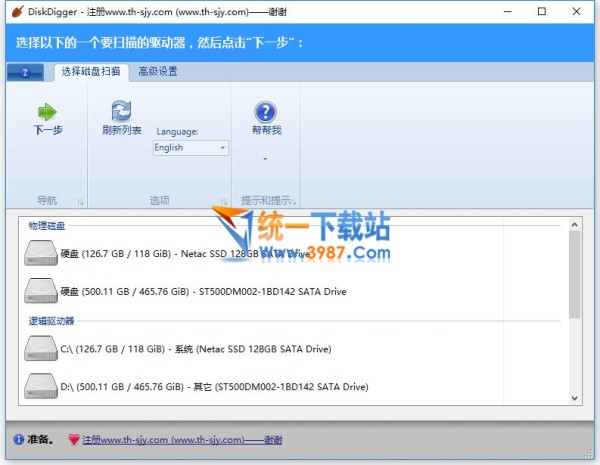The image size is (600, 465).
Task: Open the Language dropdown showing English
Action: coord(191,148)
